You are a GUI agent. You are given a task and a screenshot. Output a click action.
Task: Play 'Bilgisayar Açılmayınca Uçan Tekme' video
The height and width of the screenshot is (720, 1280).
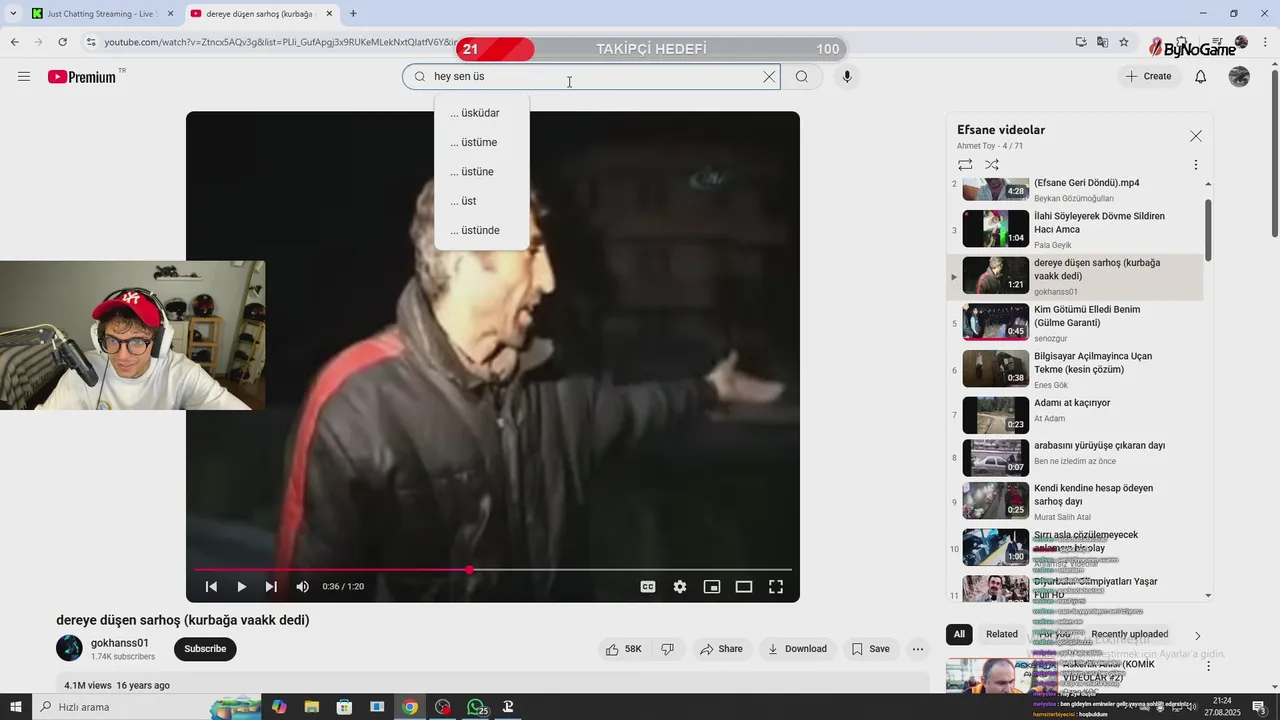coord(1075,369)
